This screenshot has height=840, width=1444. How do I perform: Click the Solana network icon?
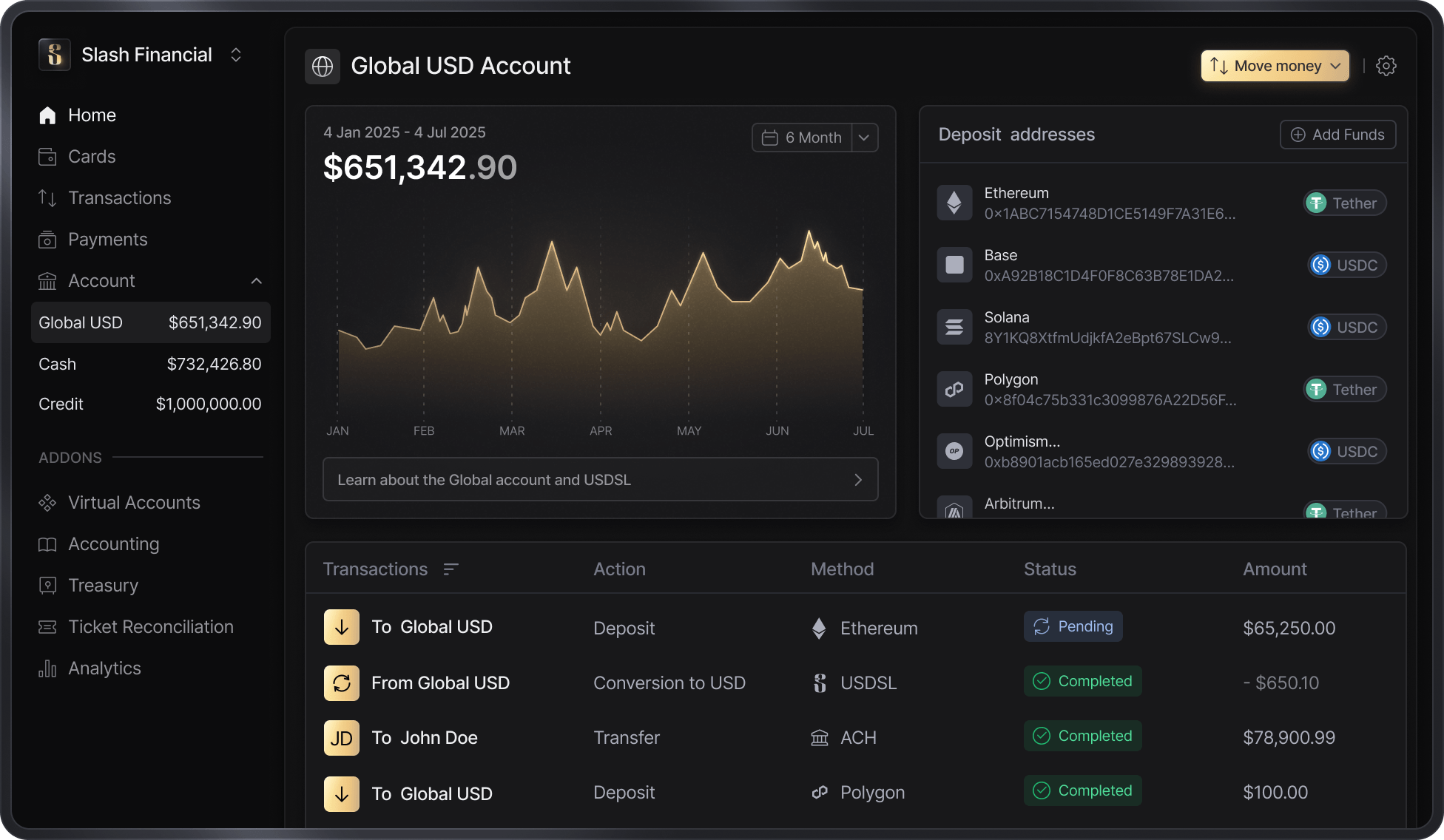click(954, 327)
